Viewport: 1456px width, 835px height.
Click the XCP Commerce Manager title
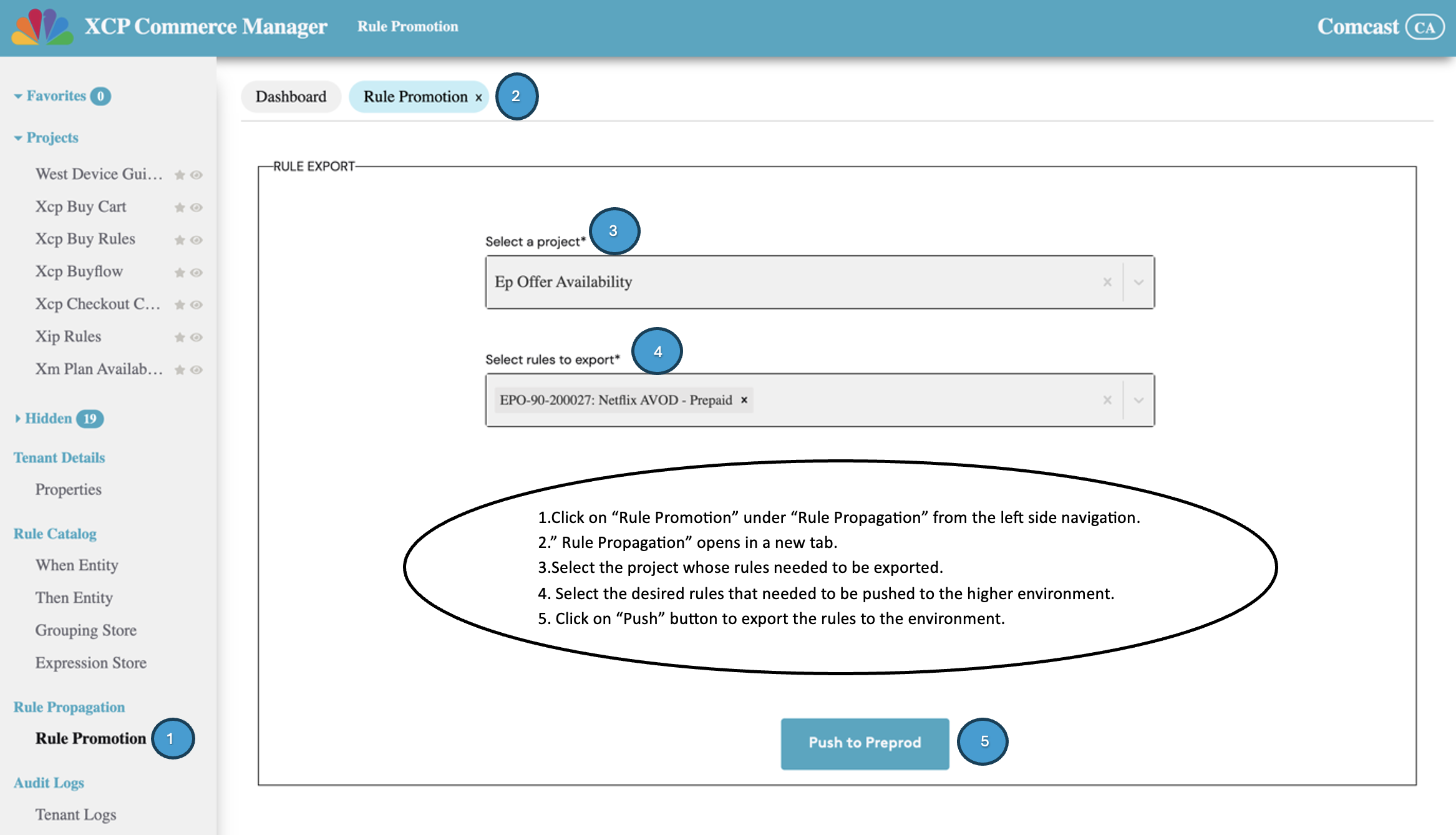click(206, 27)
